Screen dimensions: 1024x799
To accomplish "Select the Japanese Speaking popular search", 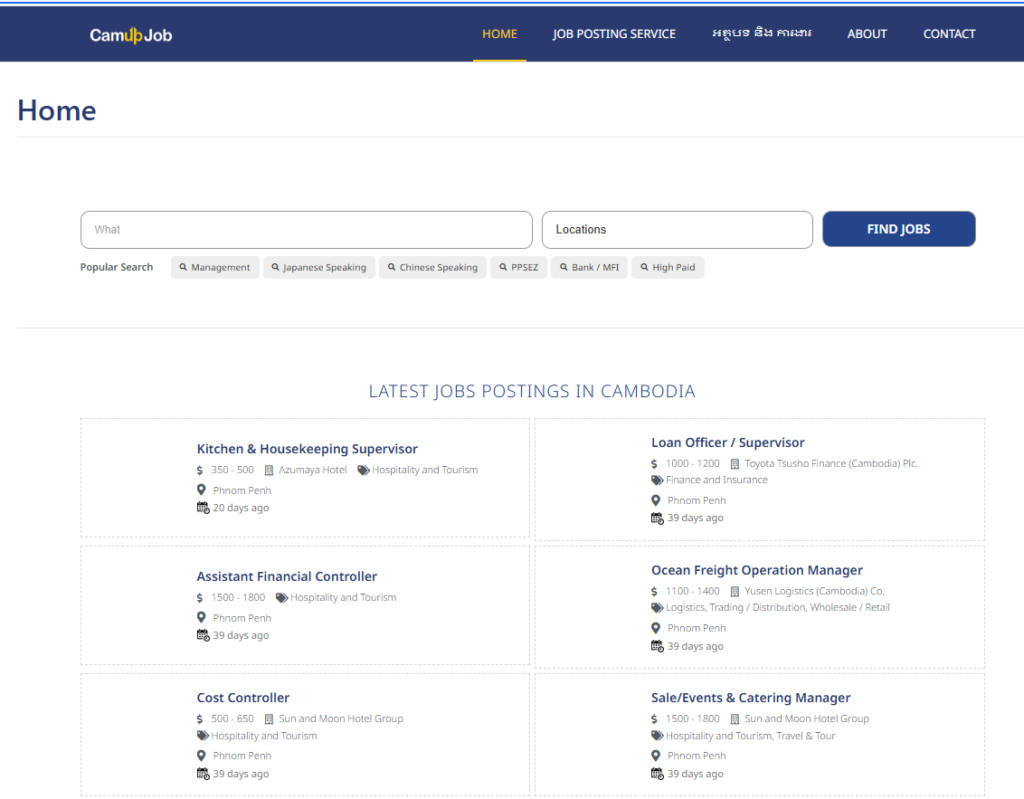I will [x=319, y=267].
